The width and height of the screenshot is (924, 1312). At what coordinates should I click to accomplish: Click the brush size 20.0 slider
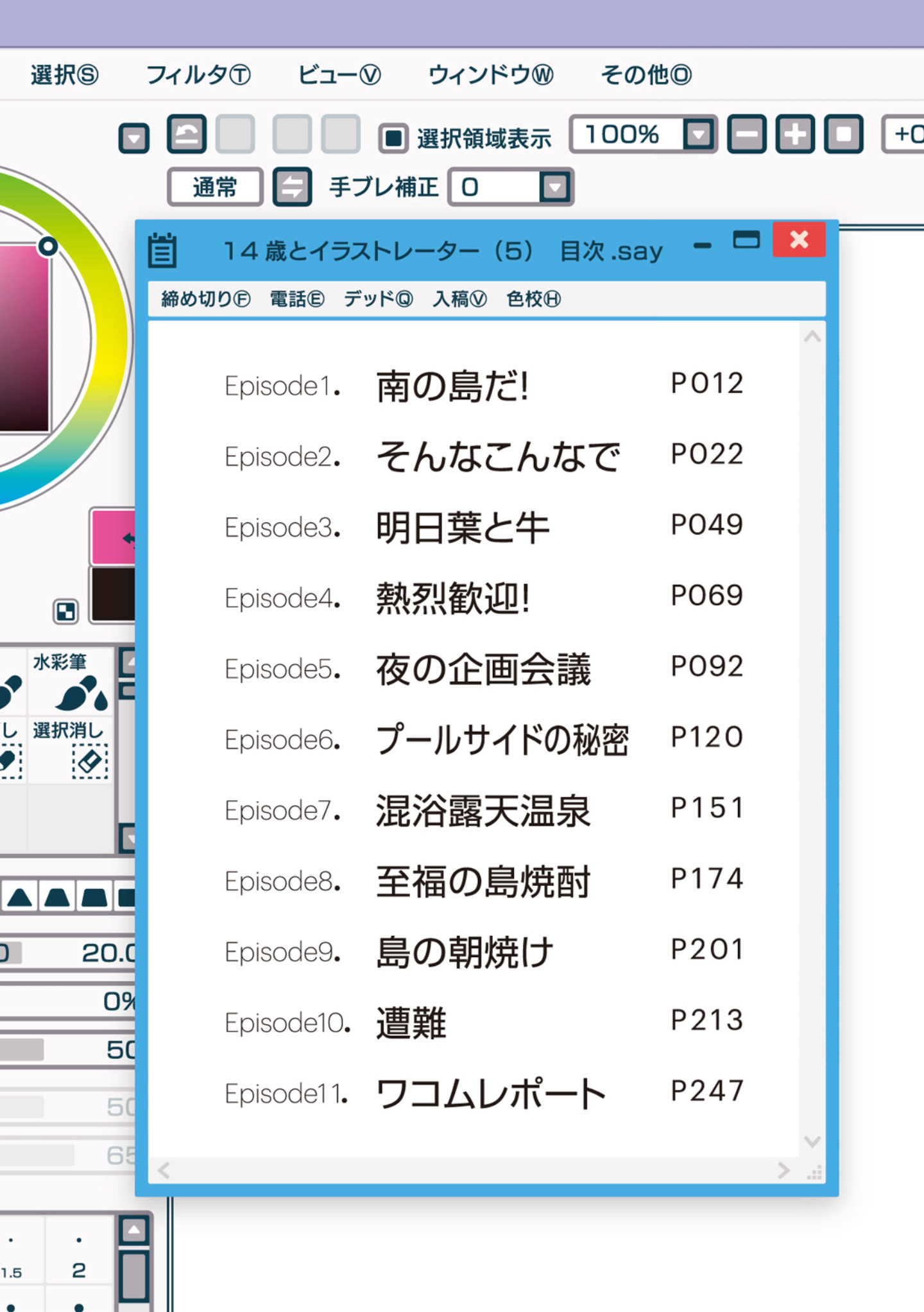[x=67, y=953]
